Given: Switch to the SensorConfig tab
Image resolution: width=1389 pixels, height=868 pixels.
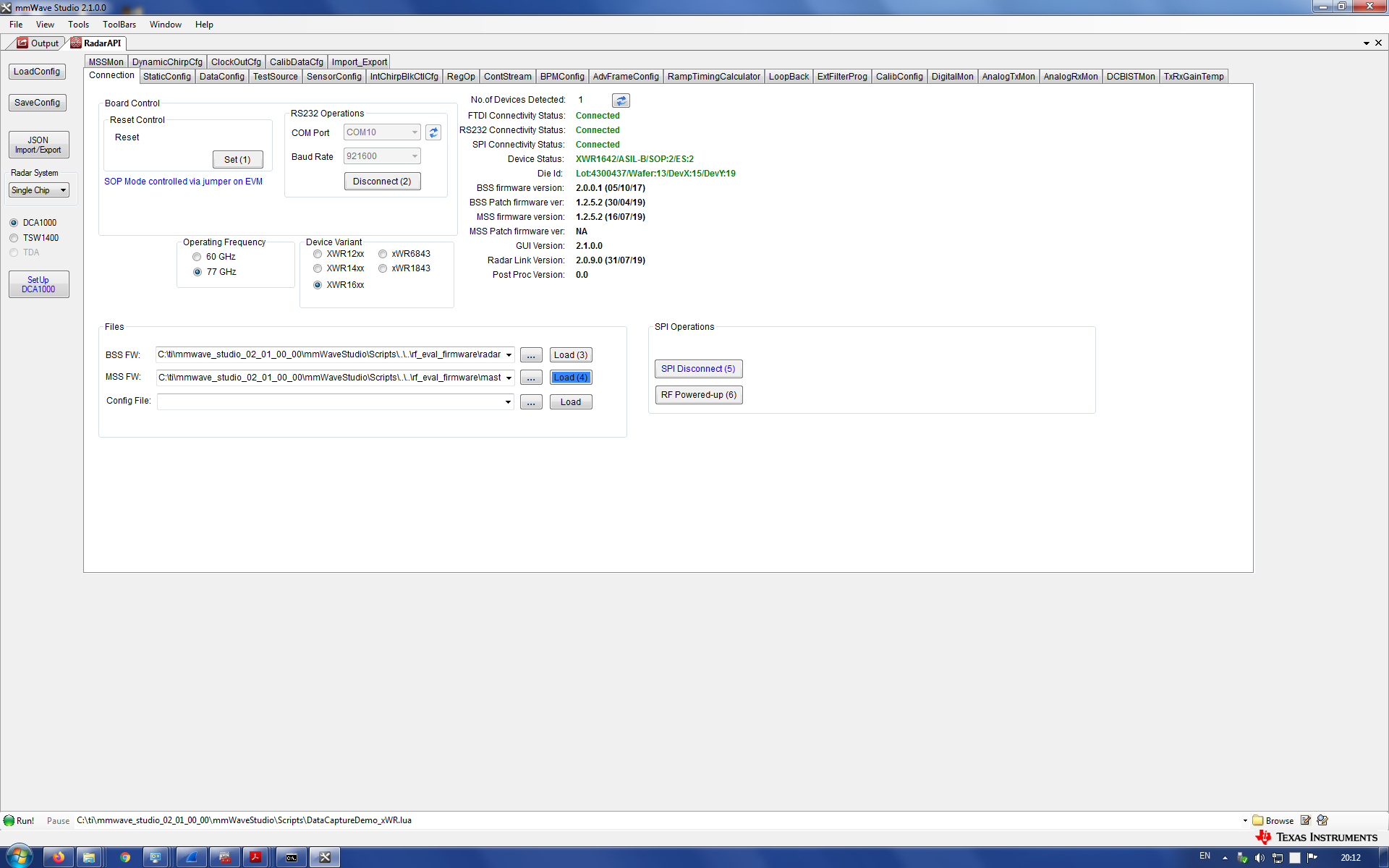Looking at the screenshot, I should 334,76.
